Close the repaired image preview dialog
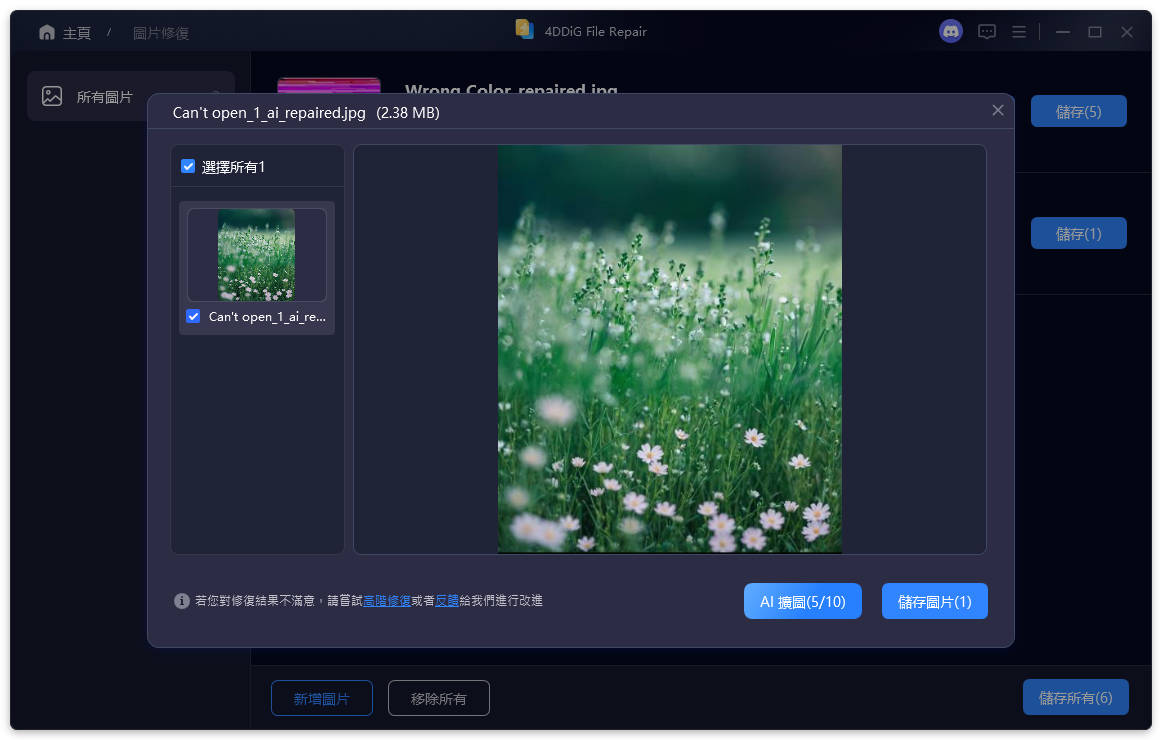The width and height of the screenshot is (1162, 740). [x=997, y=110]
